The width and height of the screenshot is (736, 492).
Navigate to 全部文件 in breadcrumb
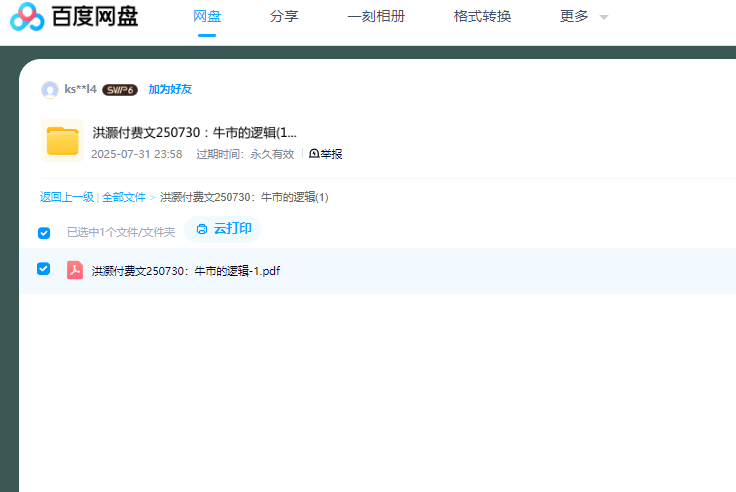(x=124, y=197)
